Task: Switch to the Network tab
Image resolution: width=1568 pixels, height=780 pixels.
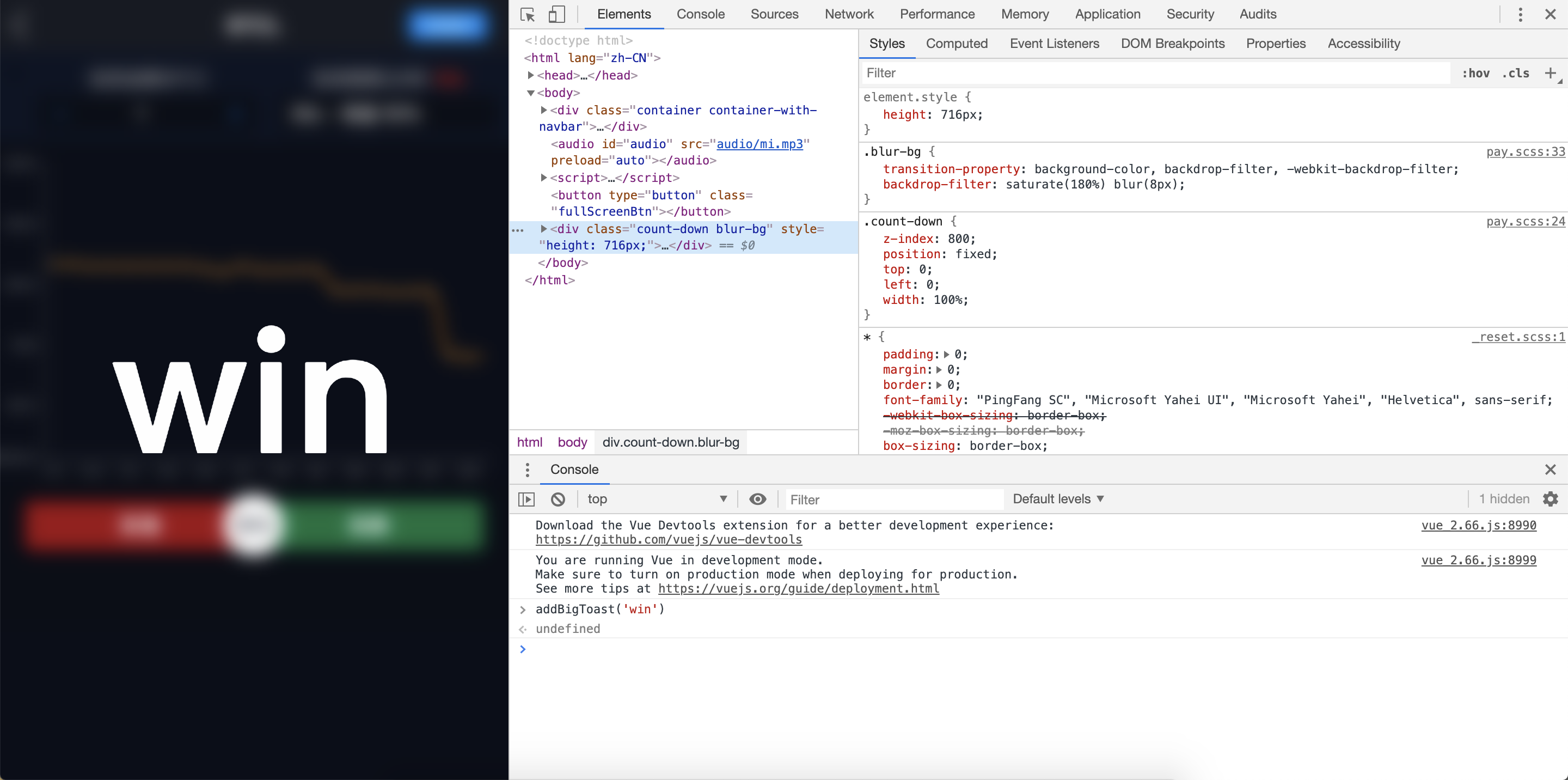Action: (x=849, y=14)
